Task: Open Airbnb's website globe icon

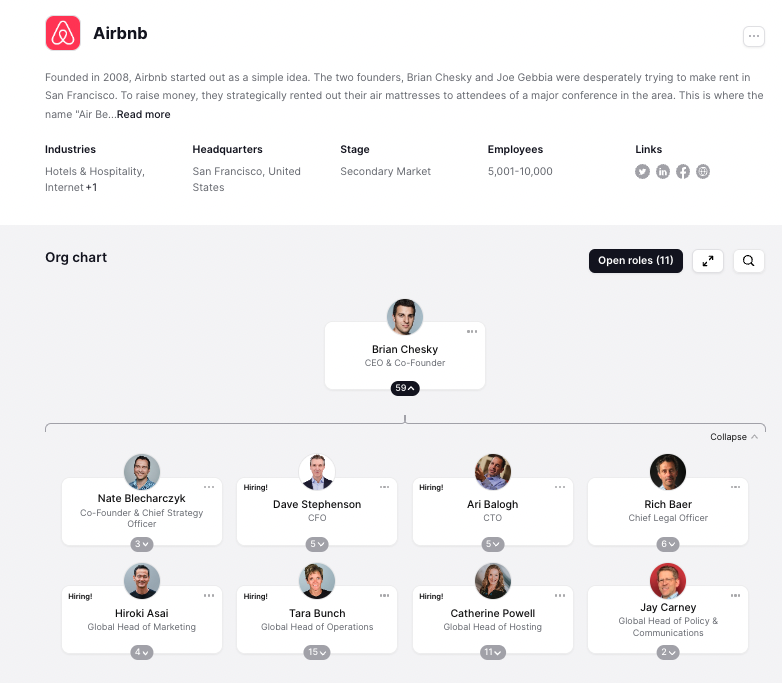Action: (x=703, y=172)
